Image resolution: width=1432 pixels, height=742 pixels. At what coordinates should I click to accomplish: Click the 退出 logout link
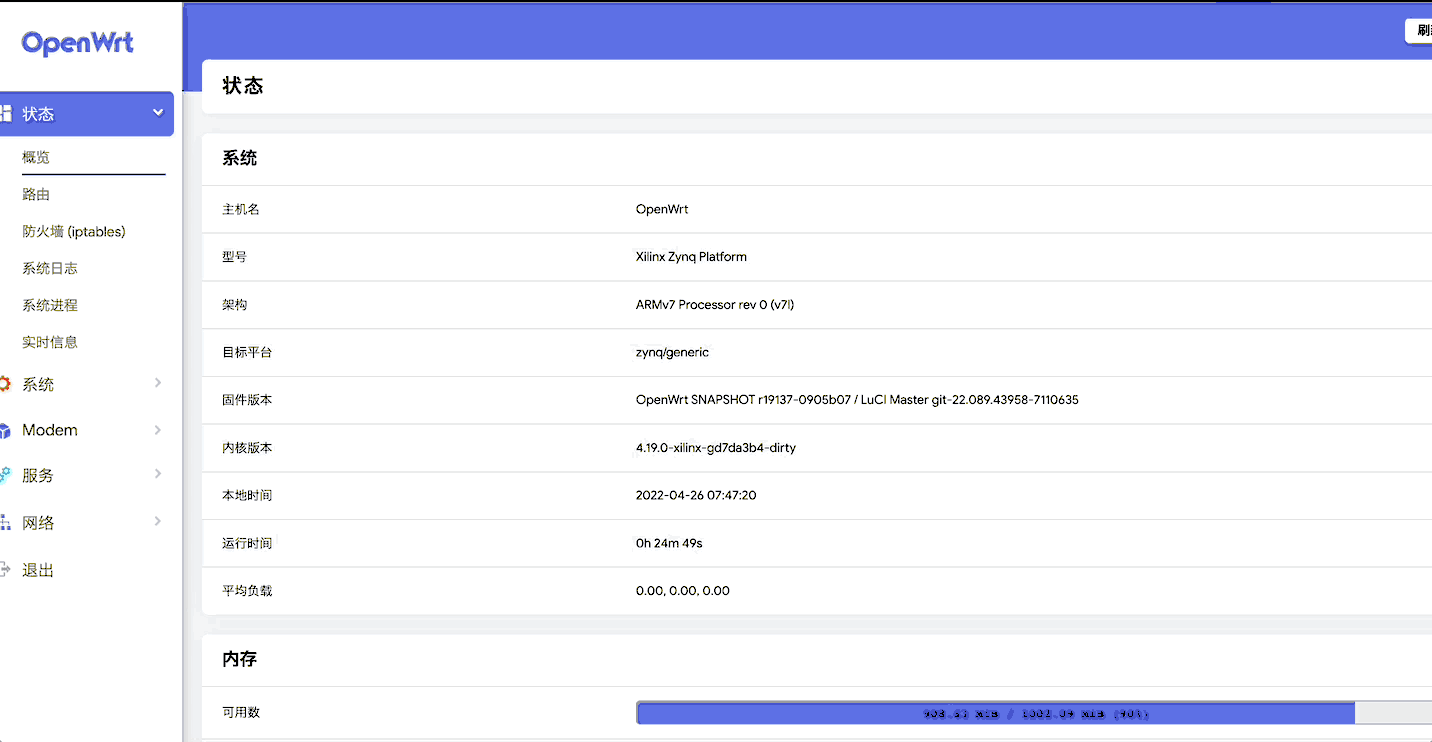38,570
